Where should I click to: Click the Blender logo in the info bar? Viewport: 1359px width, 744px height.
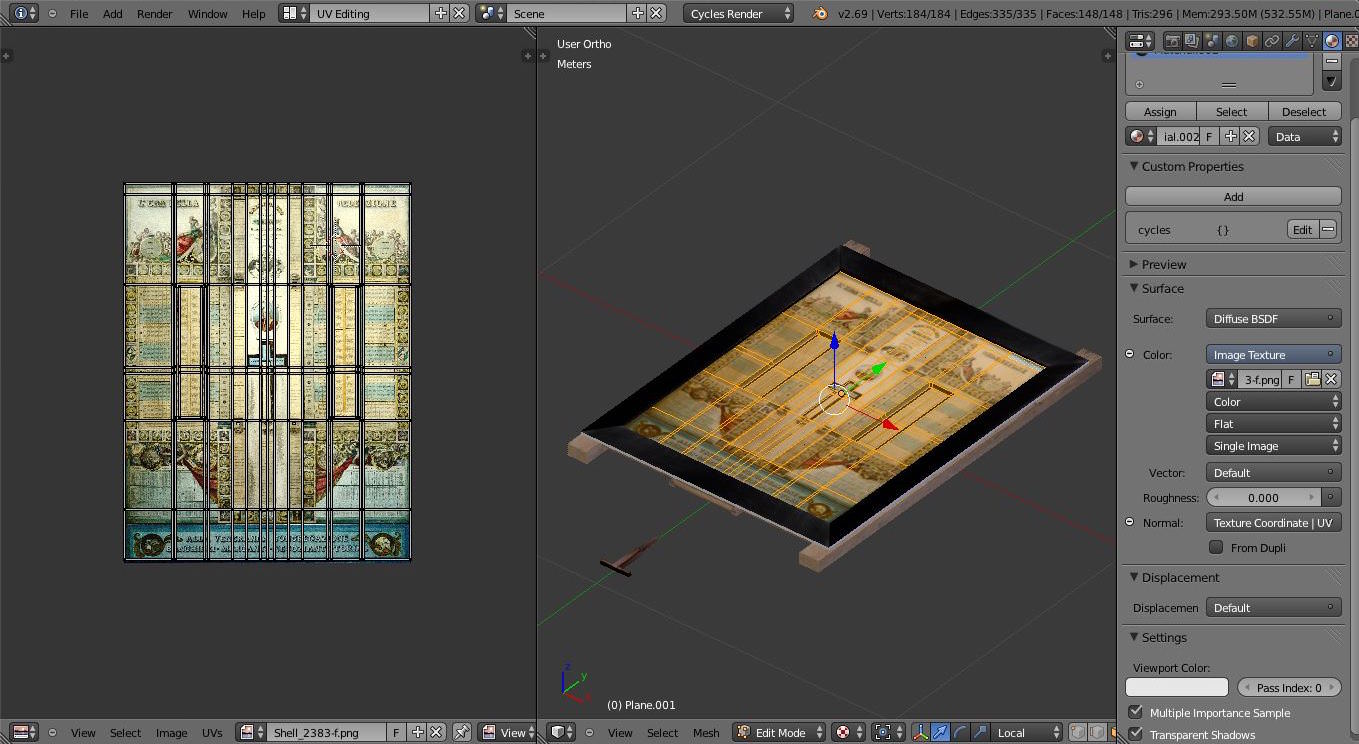click(x=820, y=13)
